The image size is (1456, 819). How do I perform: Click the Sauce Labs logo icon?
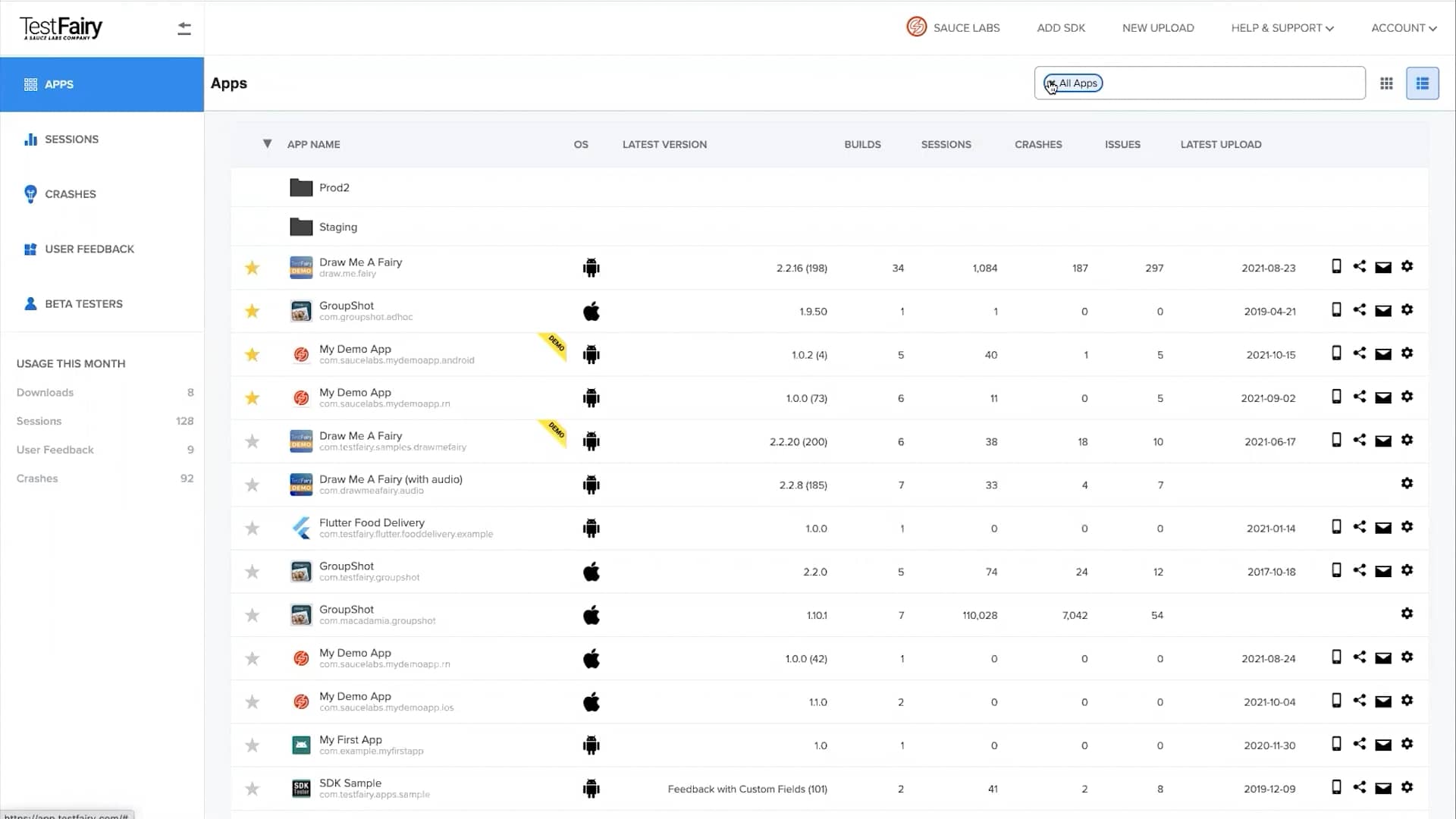click(x=916, y=27)
